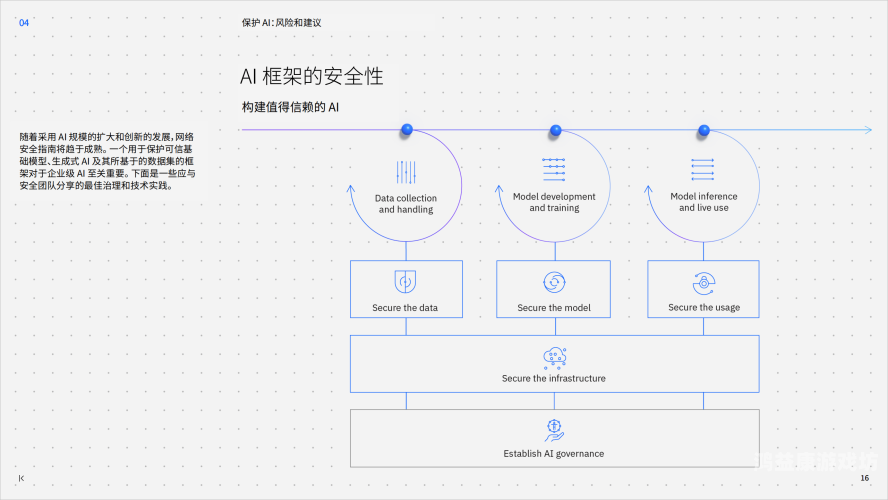888x500 pixels.
Task: Click the header text '保护 AI：风险和建议'
Action: [x=281, y=23]
